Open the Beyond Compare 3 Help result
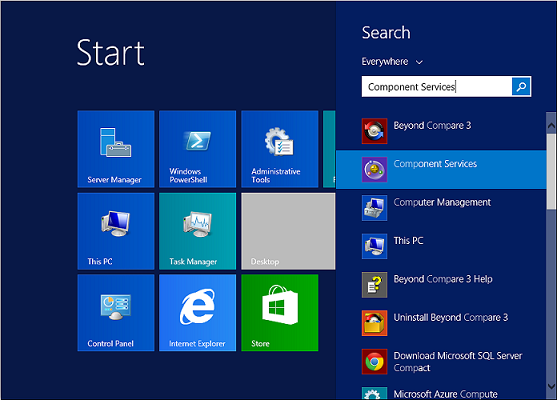Screen dimensions: 557x400 441,285
